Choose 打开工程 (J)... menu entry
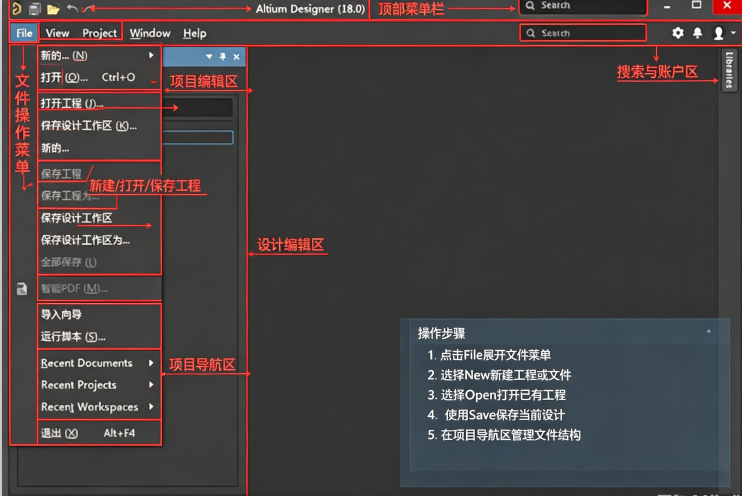Viewport: 742px width, 496px height. click(98, 103)
